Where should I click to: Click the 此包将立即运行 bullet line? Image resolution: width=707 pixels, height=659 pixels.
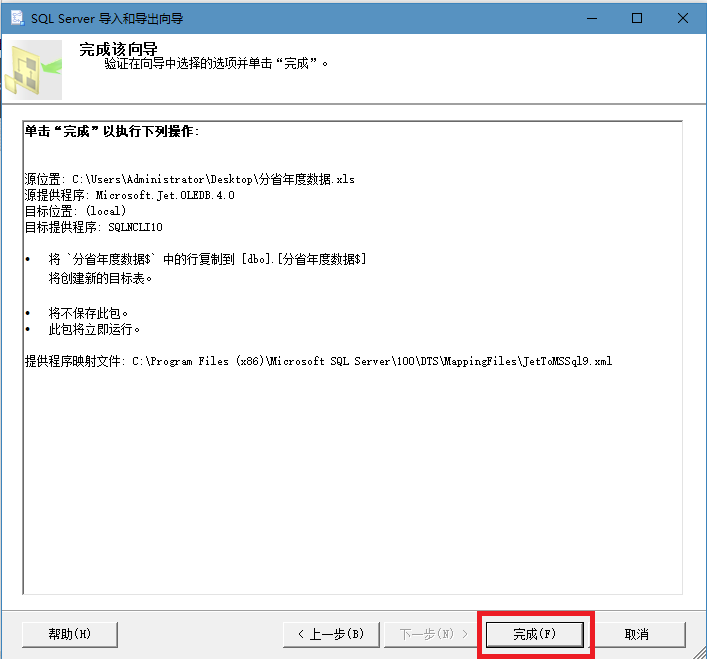click(x=94, y=330)
